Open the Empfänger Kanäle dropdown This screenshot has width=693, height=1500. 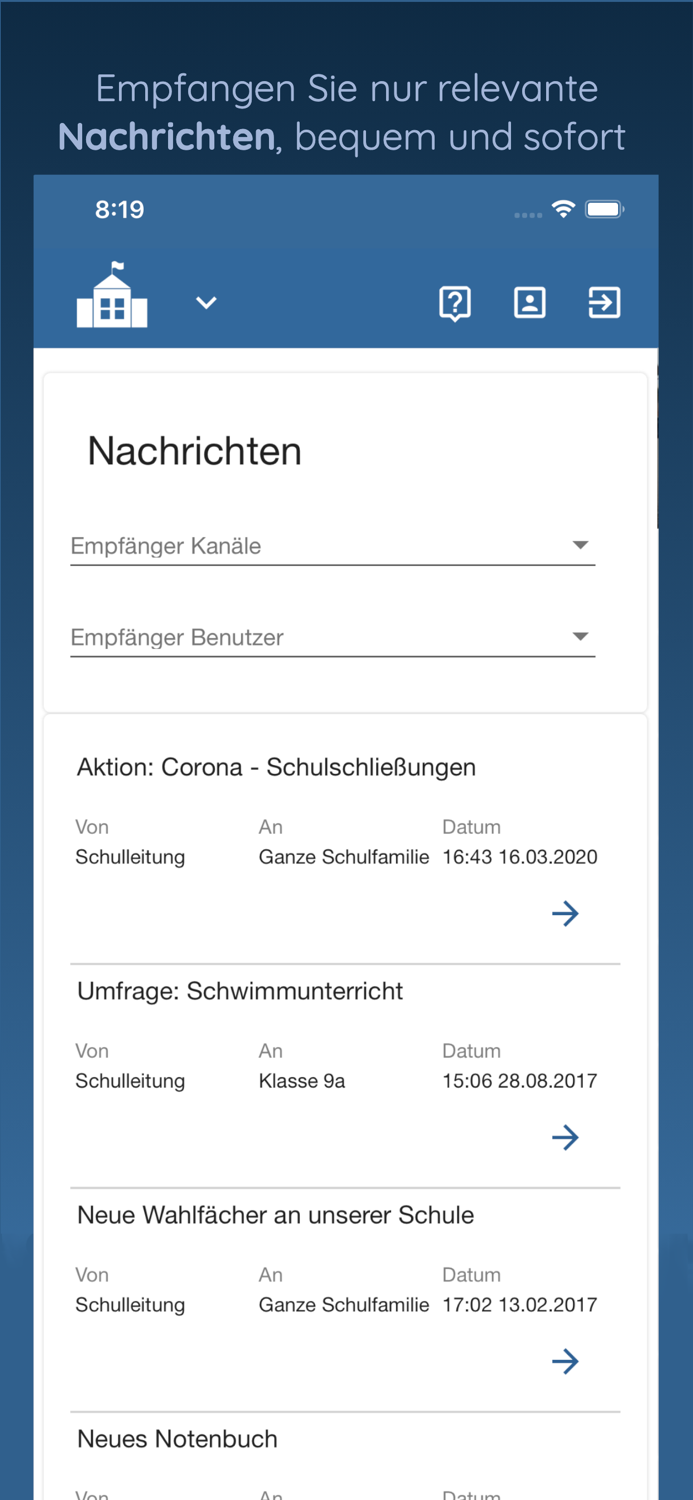click(x=332, y=546)
